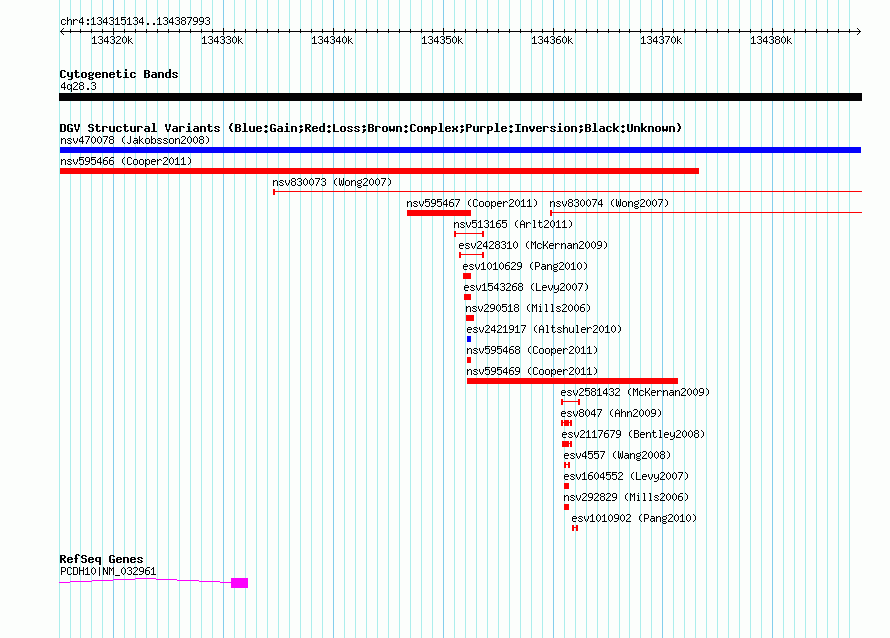The width and height of the screenshot is (890, 638).
Task: Click the RefSeq Genes track title
Action: click(101, 559)
